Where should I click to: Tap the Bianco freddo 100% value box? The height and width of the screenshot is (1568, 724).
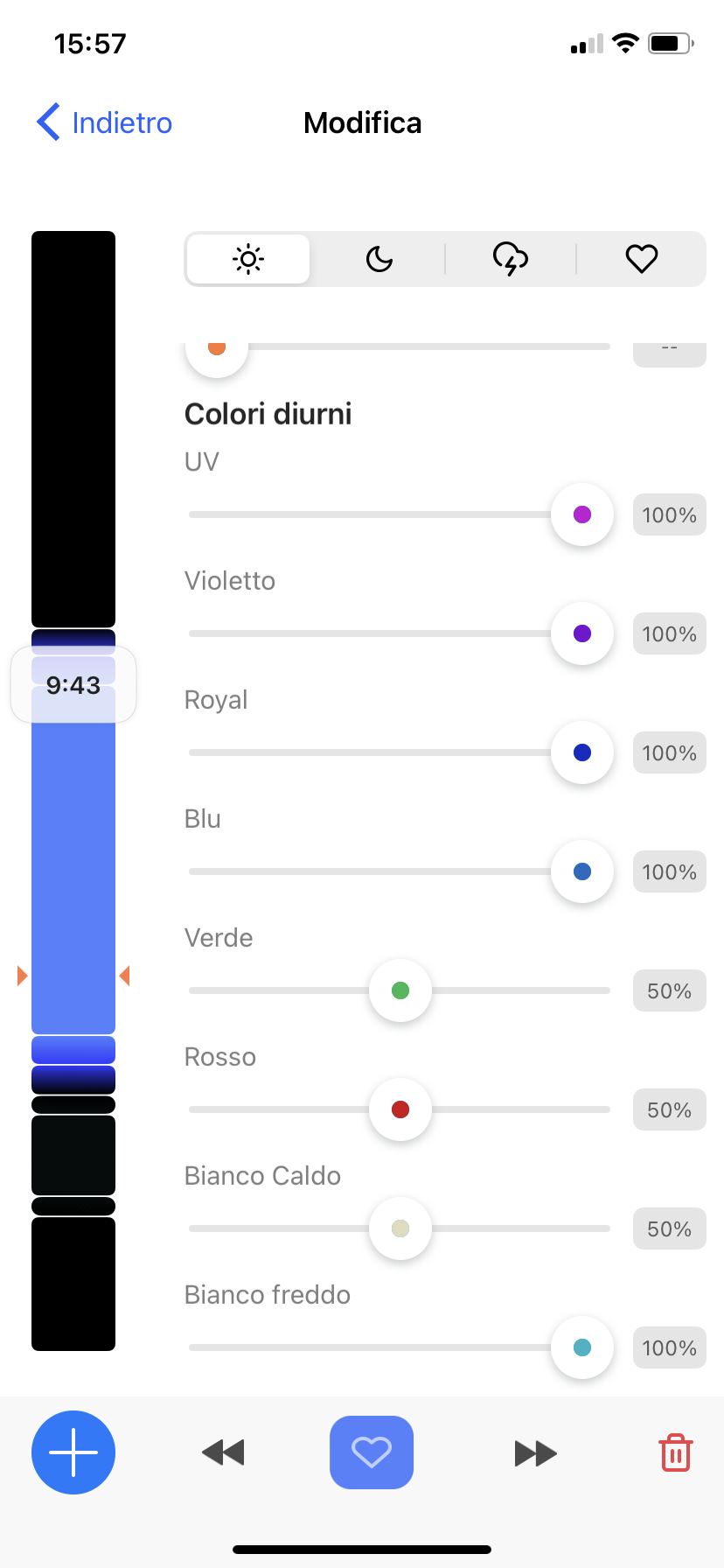coord(670,1347)
